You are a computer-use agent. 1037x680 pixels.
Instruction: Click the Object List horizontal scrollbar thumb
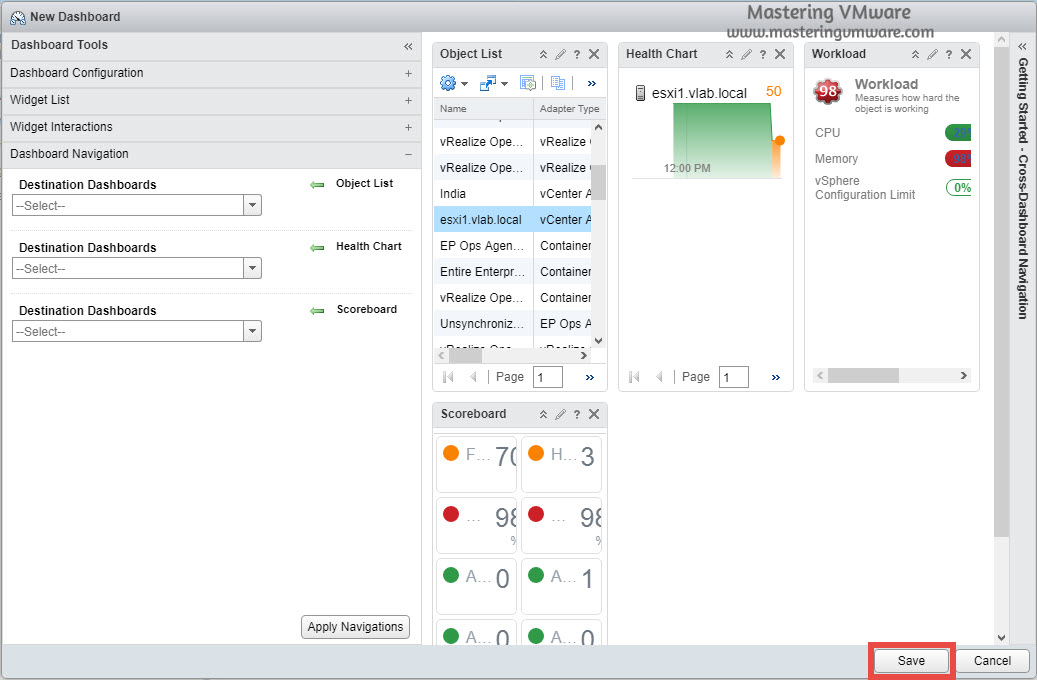pyautogui.click(x=465, y=356)
